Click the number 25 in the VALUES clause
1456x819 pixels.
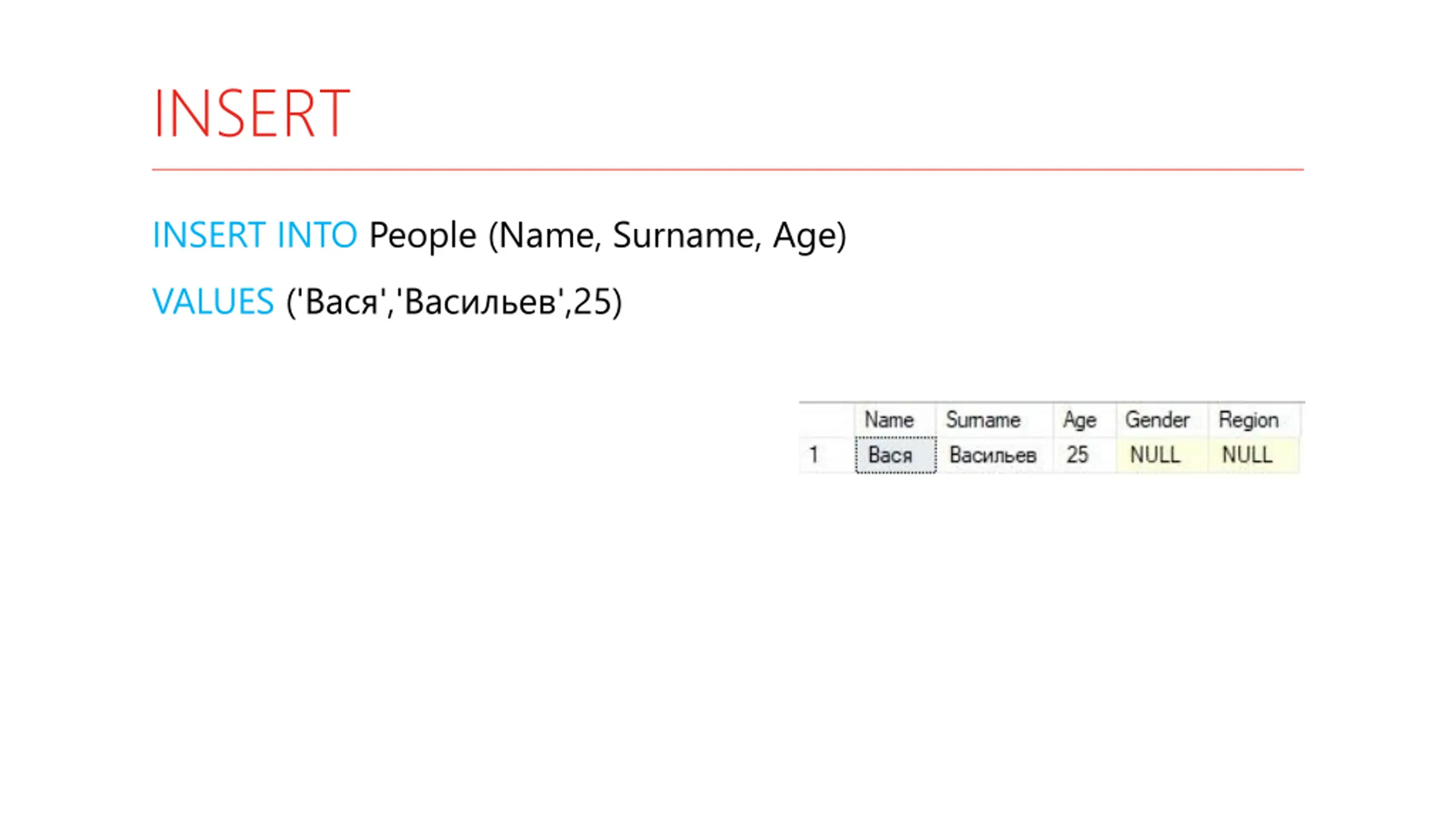point(592,301)
